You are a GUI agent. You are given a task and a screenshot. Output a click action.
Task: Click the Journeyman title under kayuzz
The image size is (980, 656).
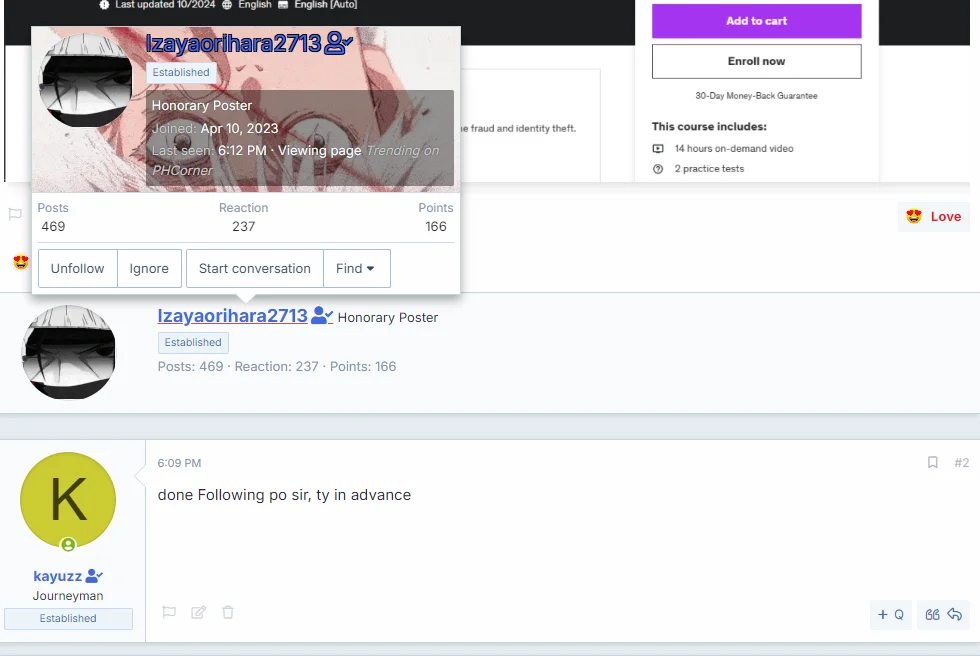click(x=68, y=596)
